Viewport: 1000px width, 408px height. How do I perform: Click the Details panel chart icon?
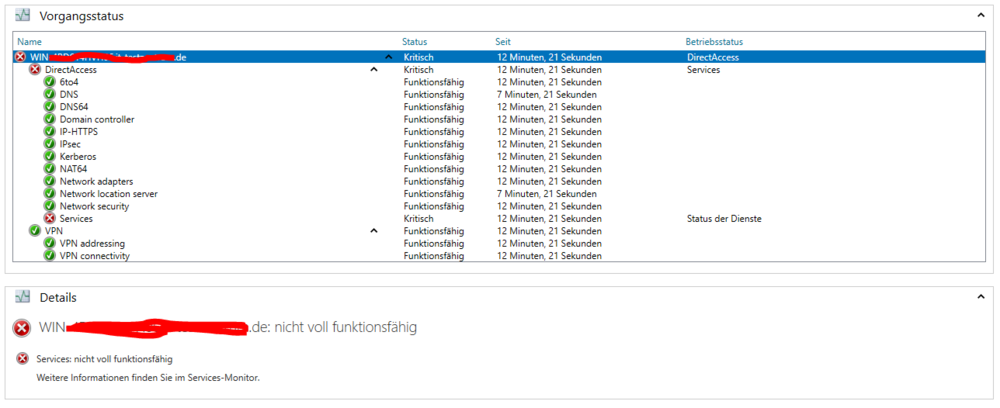(23, 297)
